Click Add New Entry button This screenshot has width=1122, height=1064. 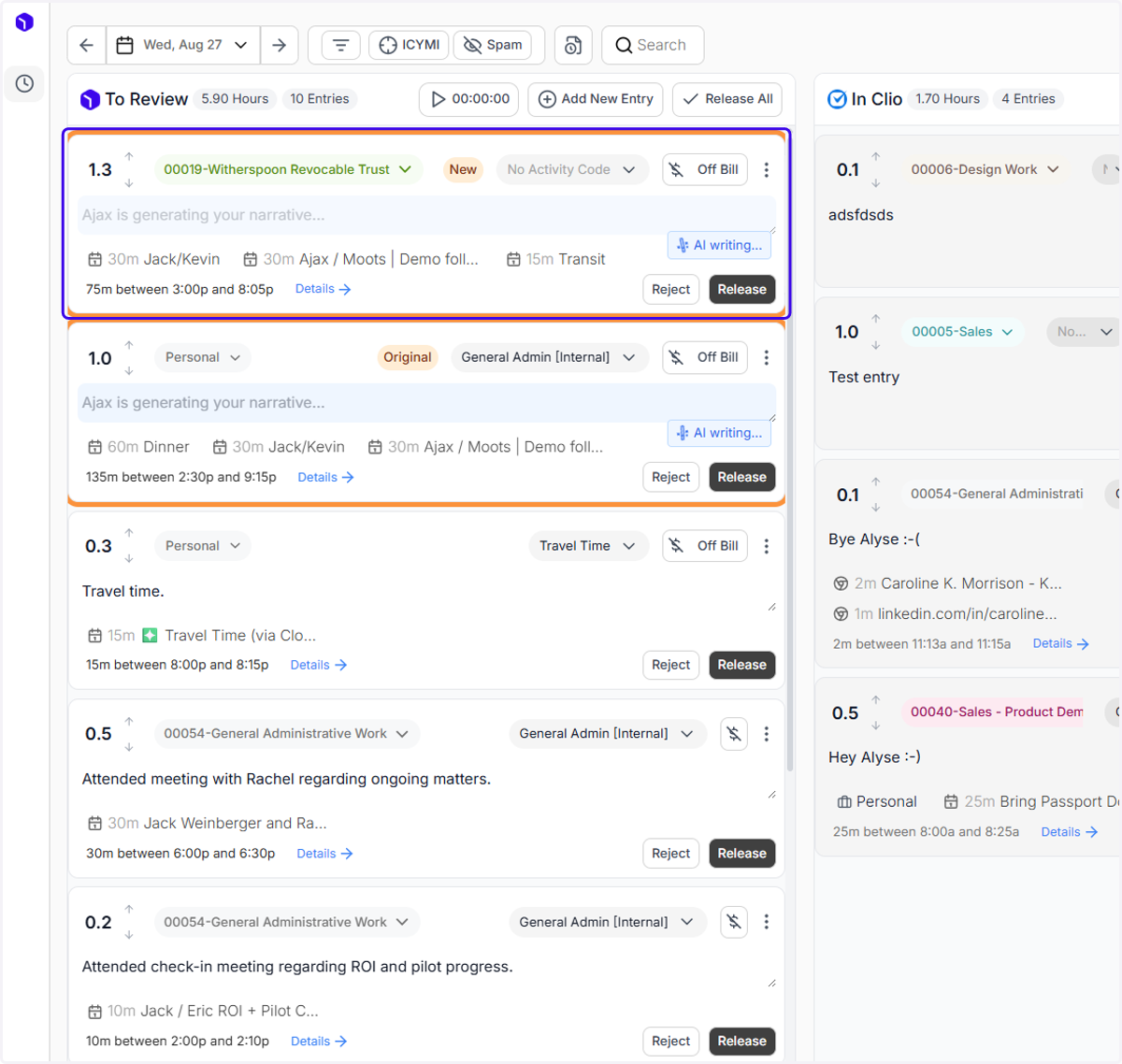[x=596, y=99]
